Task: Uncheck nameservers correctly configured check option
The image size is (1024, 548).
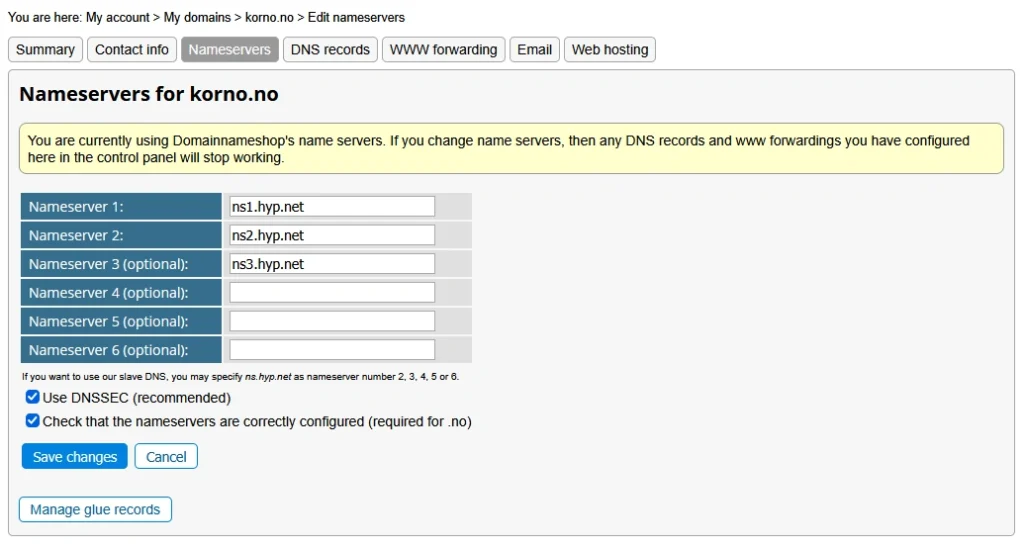Action: click(32, 421)
